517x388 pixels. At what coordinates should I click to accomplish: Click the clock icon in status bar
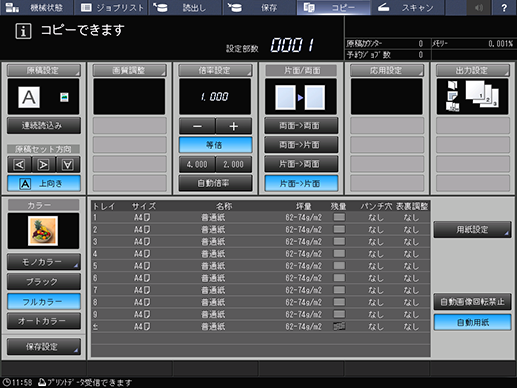click(x=6, y=382)
